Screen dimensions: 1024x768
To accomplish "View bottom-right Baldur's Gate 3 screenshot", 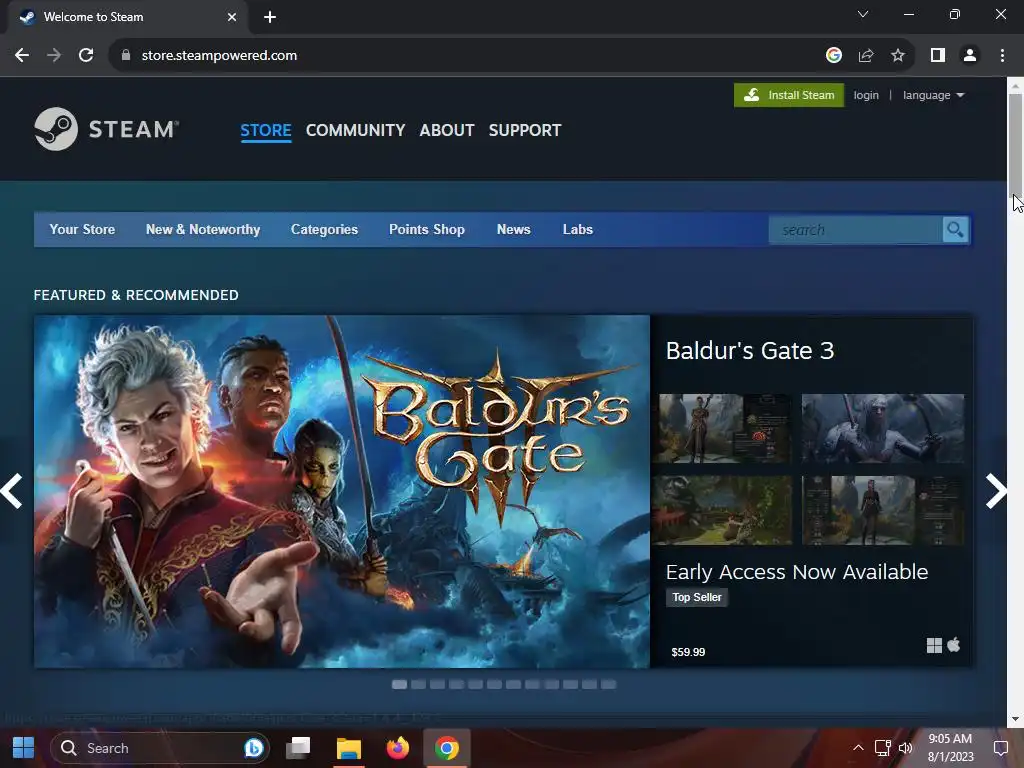I will 882,510.
